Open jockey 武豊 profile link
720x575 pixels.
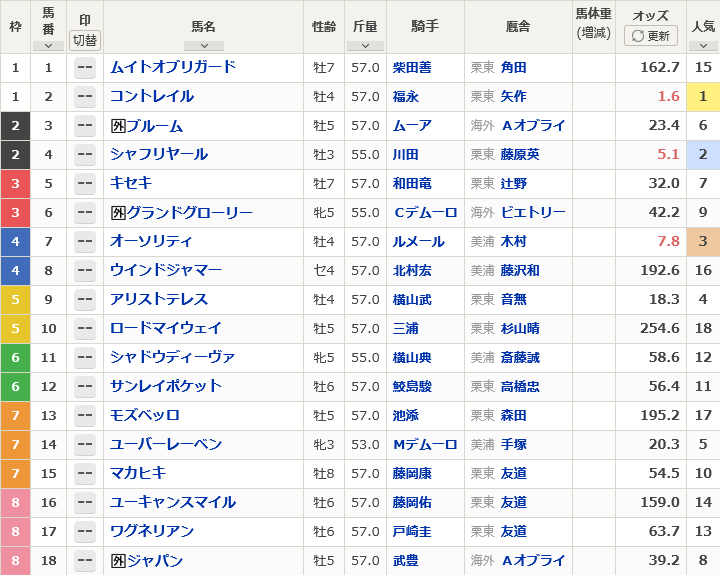pyautogui.click(x=405, y=560)
